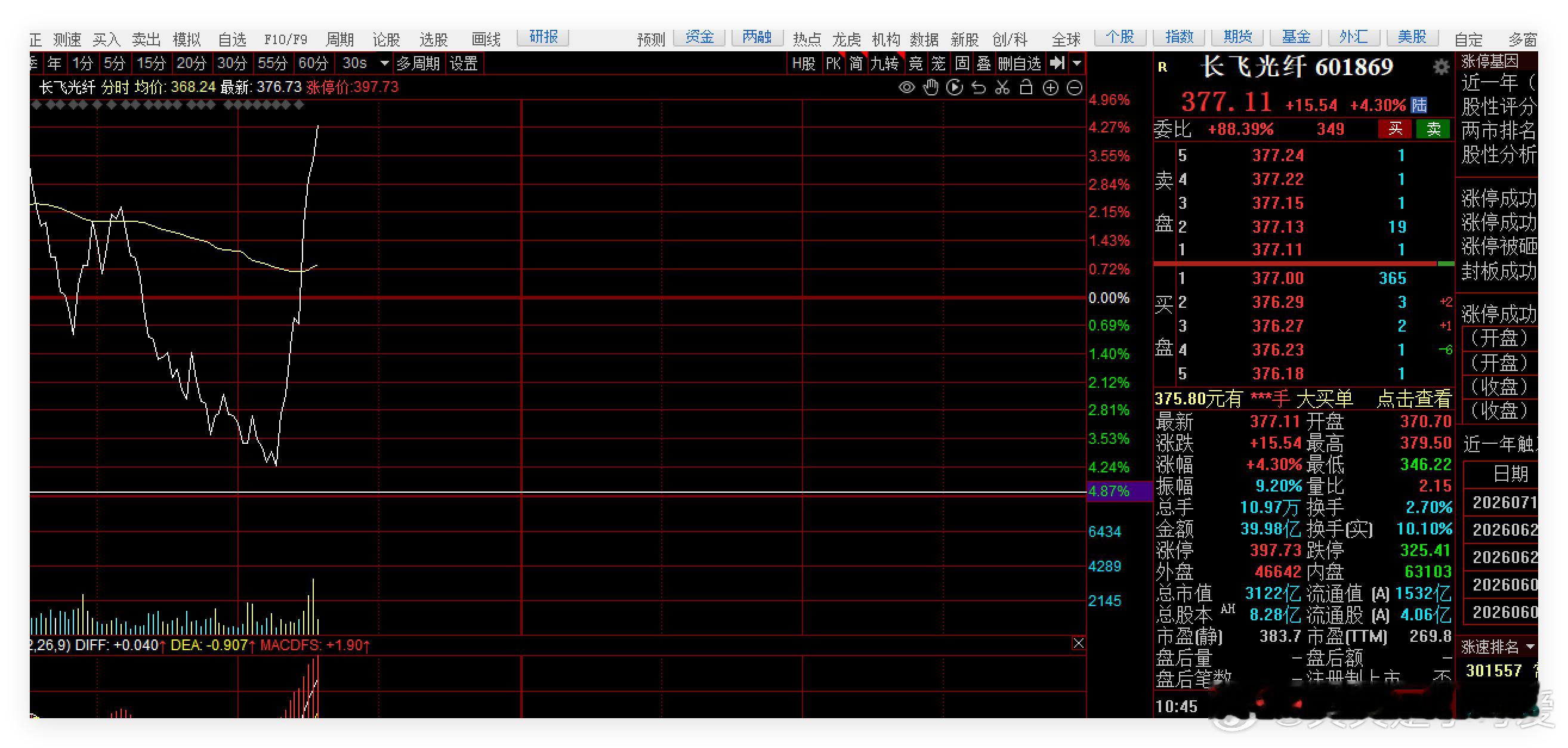
Task: Select the 20分 period tab
Action: (191, 63)
